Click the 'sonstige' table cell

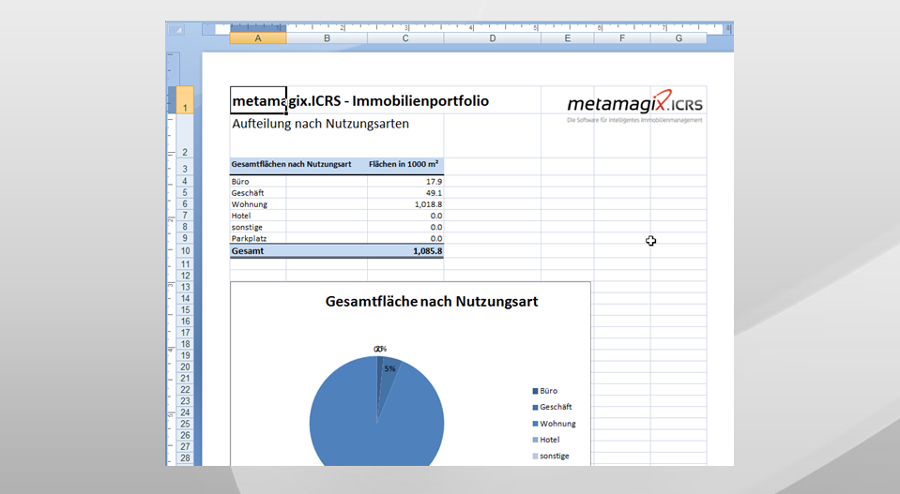258,227
